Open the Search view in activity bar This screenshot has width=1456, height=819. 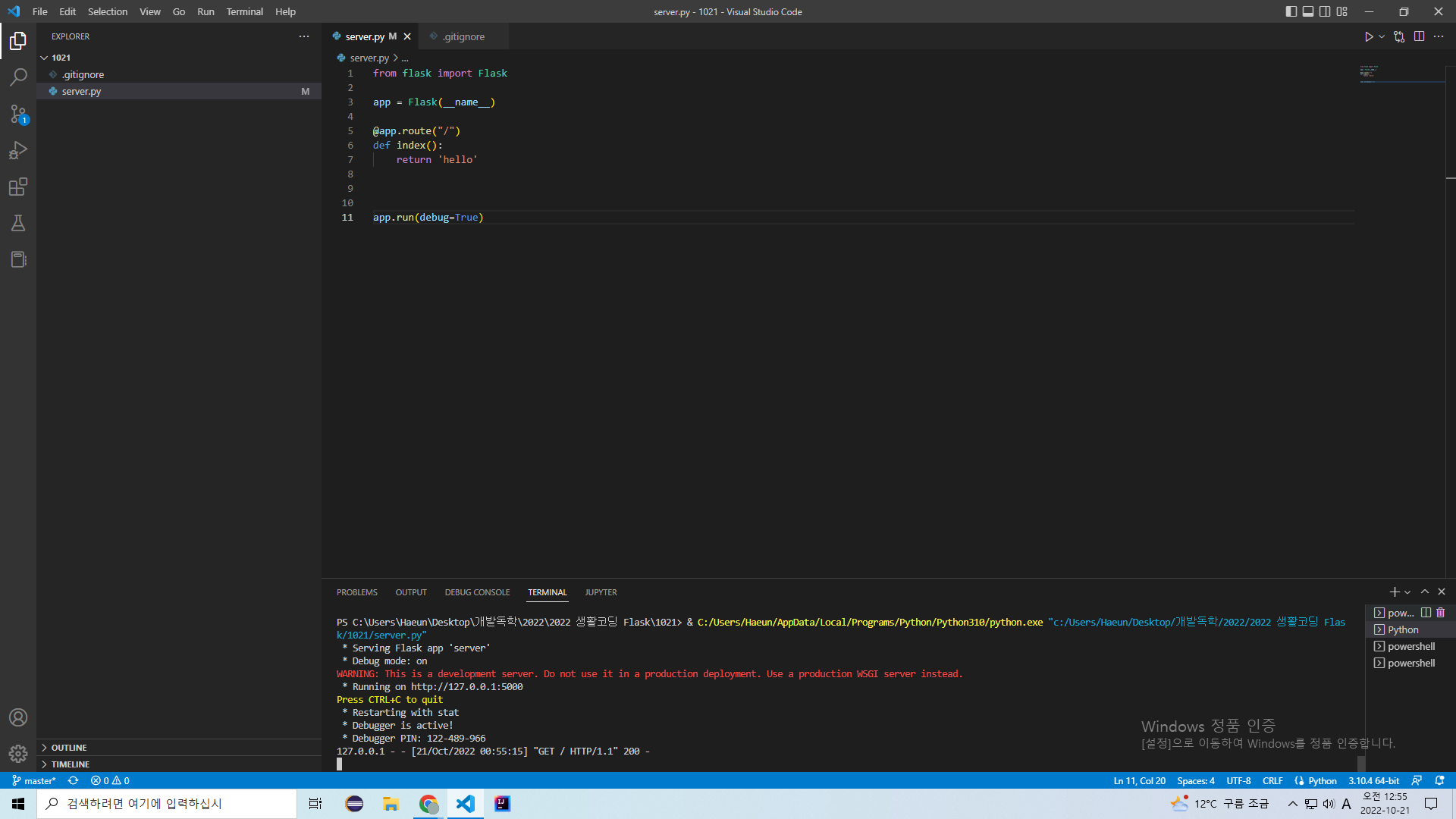tap(18, 77)
